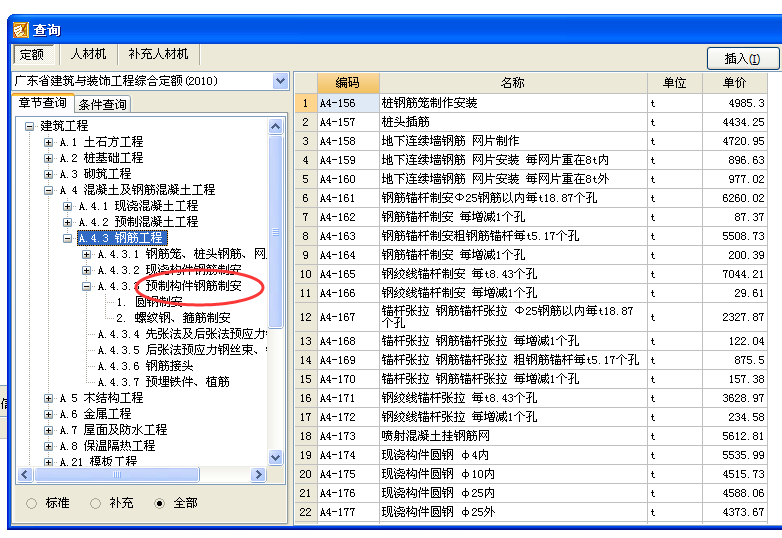
Task: Open the 补充人材机 tab
Action: point(158,54)
